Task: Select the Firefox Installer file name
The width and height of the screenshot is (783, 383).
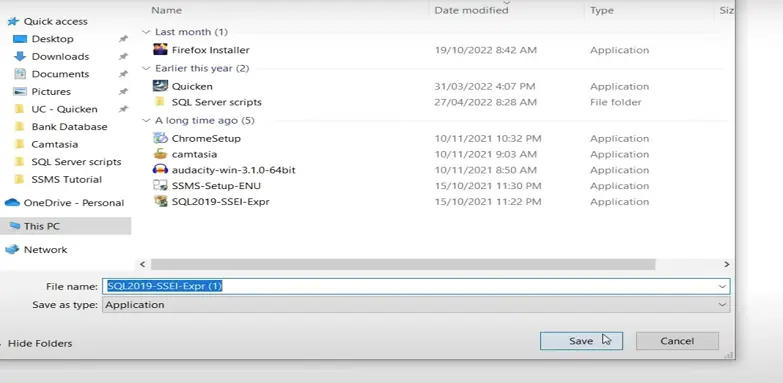Action: click(211, 50)
